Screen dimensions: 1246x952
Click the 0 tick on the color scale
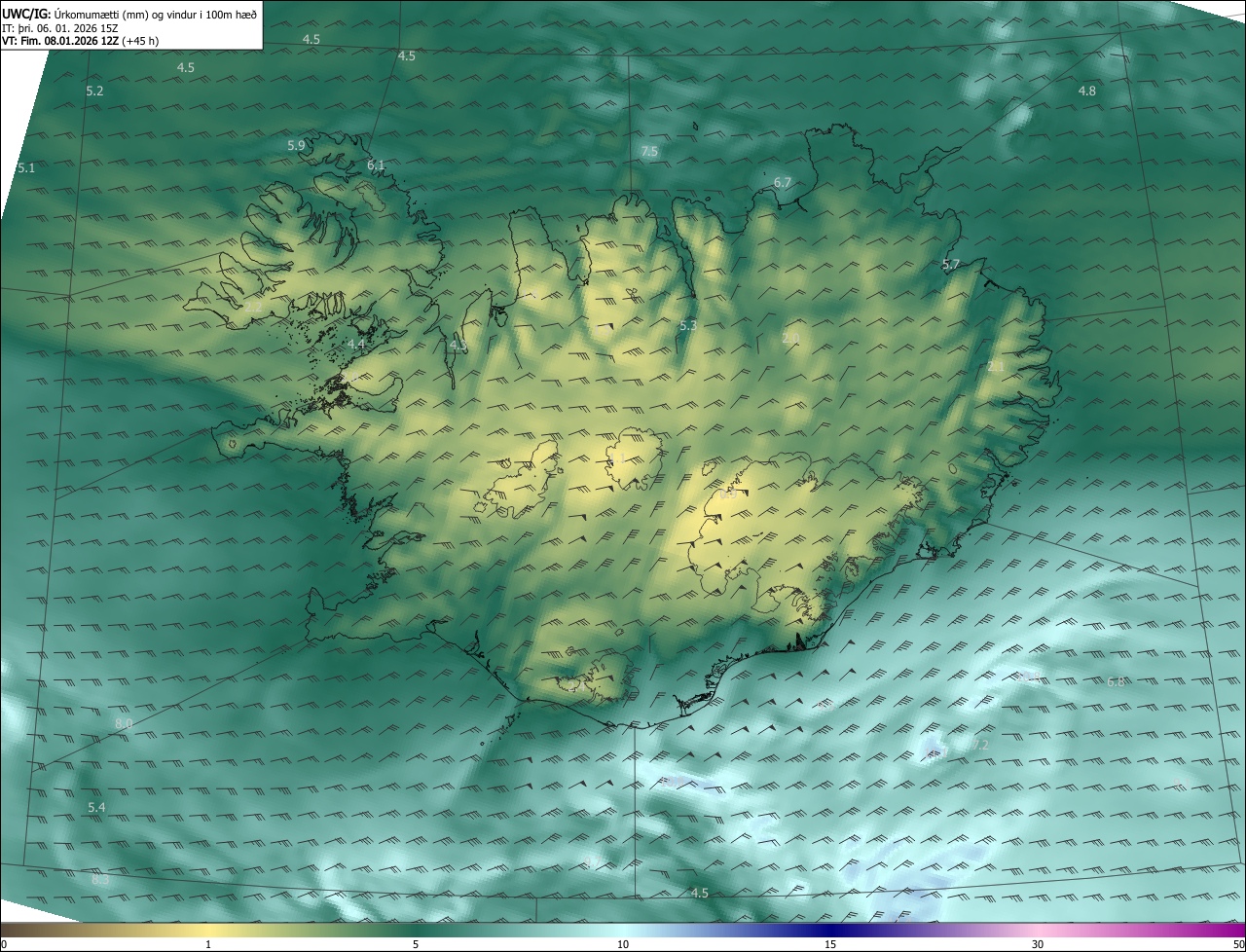click(4, 944)
